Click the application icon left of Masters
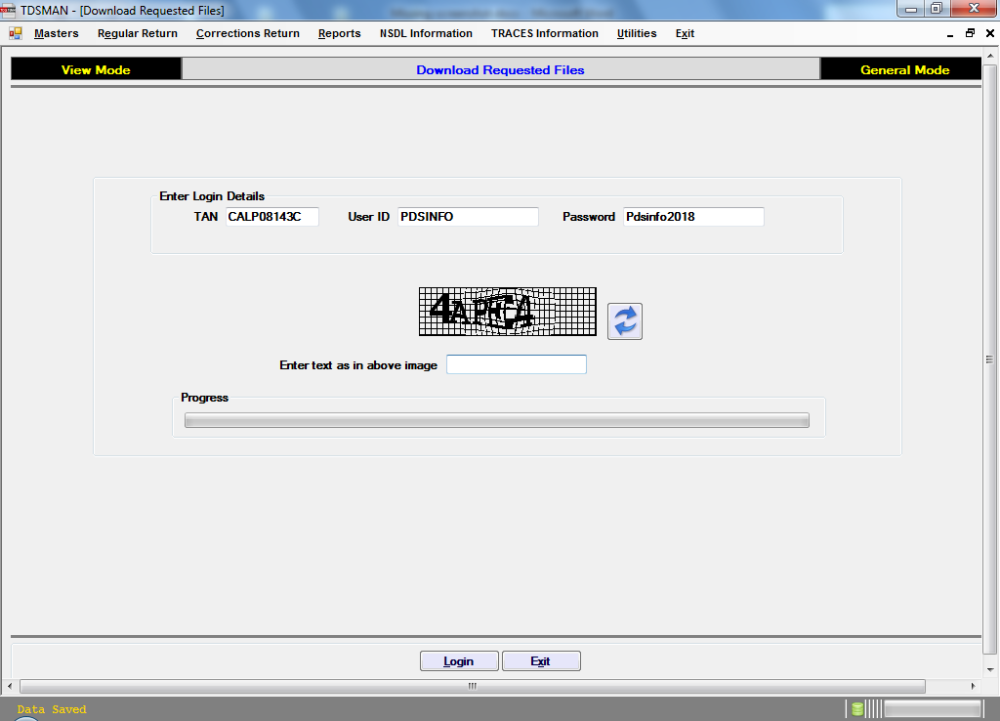 coord(14,33)
